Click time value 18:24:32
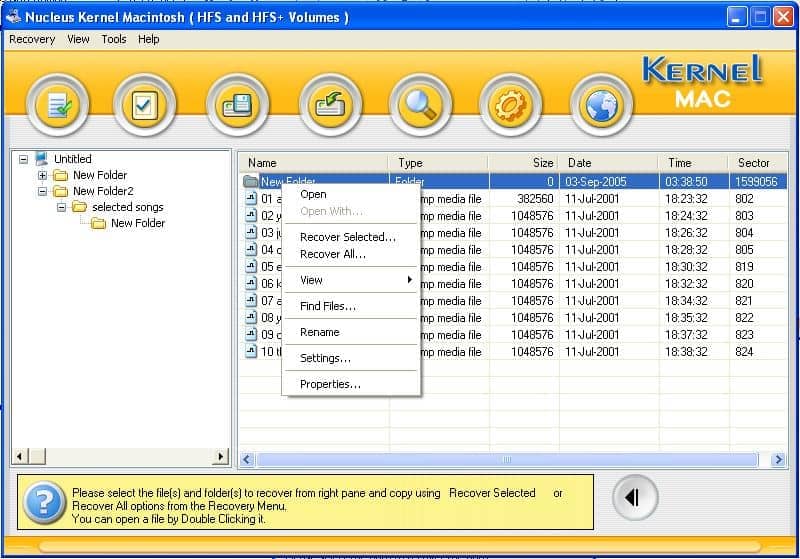Viewport: 800px width, 559px height. click(x=686, y=216)
